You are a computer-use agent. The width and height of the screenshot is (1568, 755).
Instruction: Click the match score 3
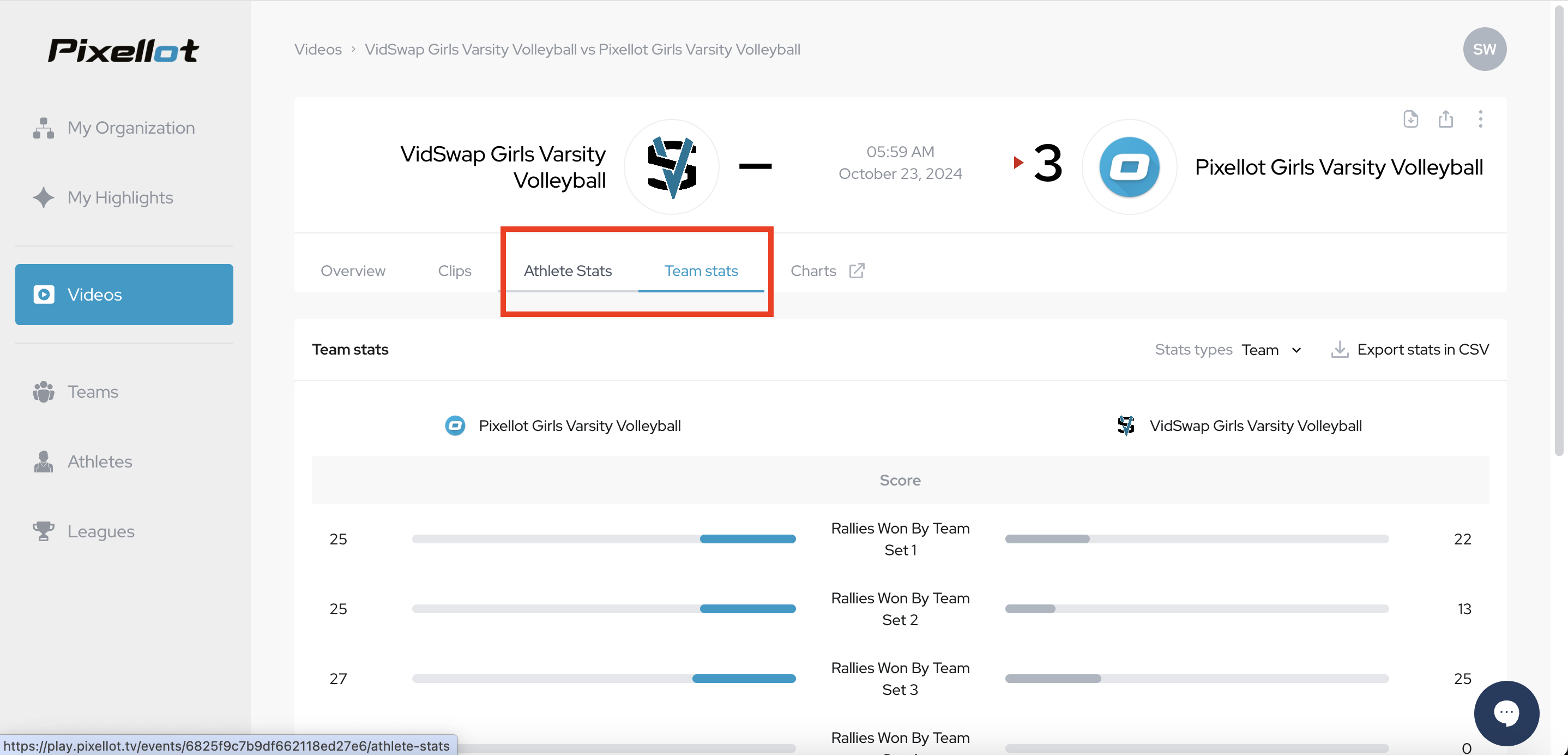[1047, 163]
